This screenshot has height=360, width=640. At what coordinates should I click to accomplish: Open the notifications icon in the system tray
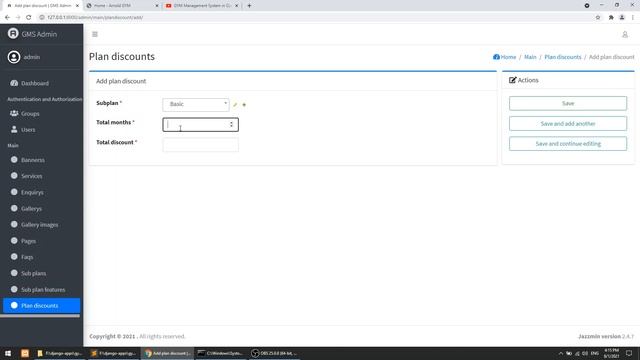(629, 353)
